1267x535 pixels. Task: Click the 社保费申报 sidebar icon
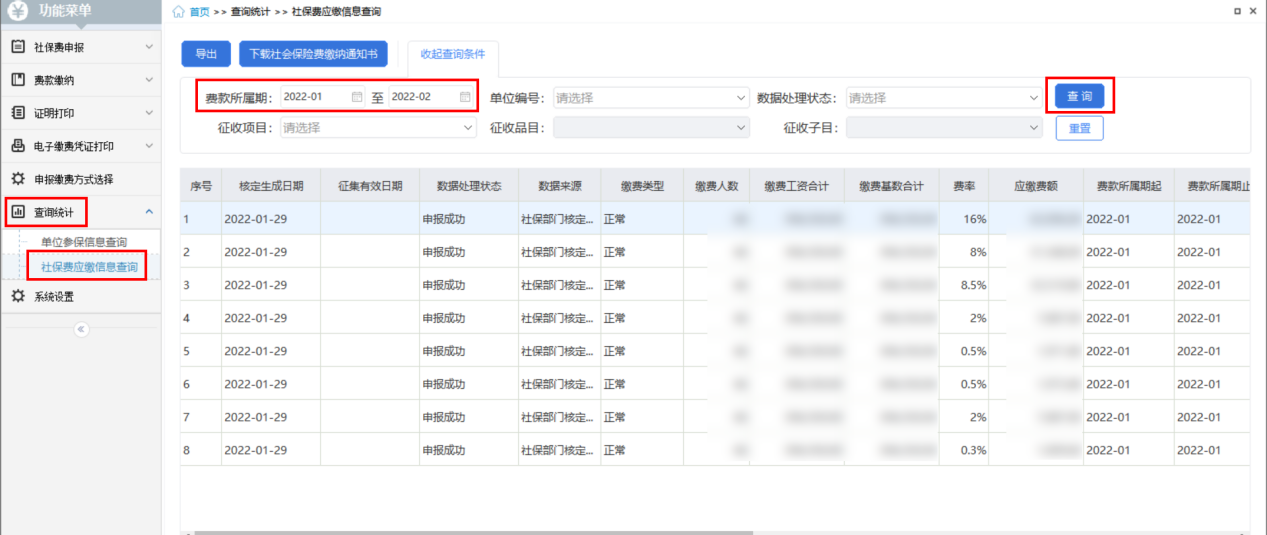18,47
